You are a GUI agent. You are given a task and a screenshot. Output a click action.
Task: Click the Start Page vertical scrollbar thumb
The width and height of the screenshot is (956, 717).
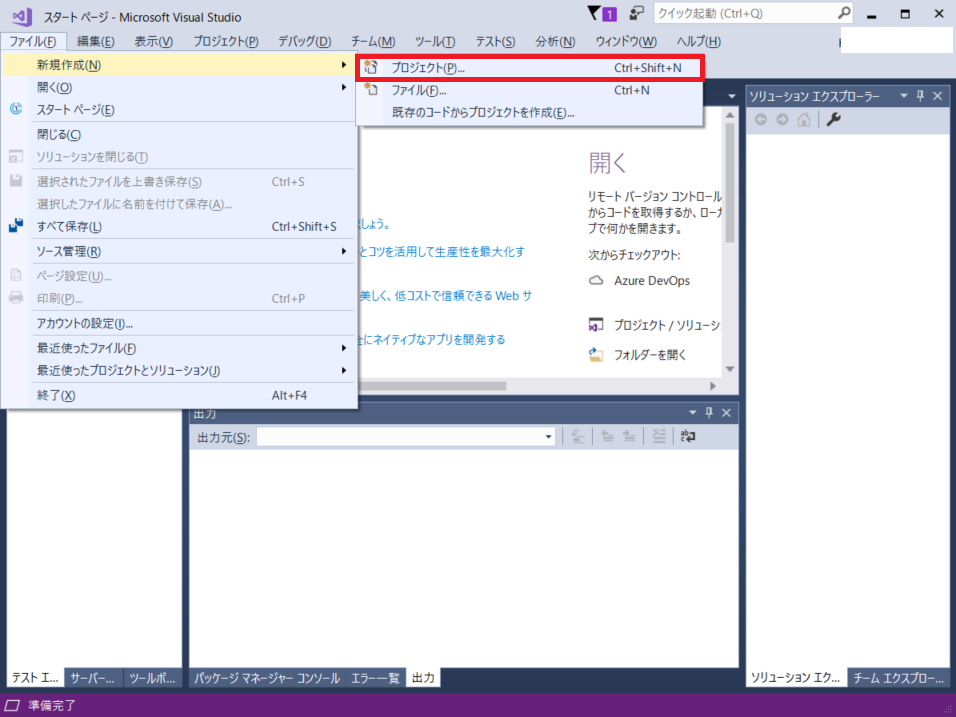click(730, 183)
